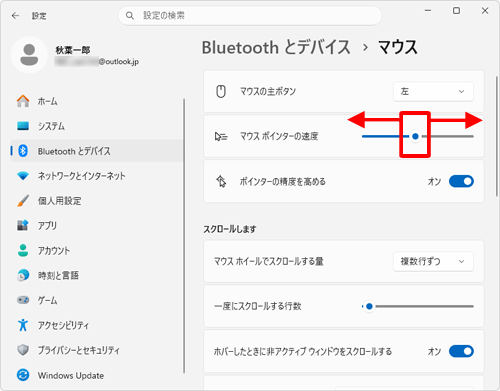The height and width of the screenshot is (391, 500).
Task: Open 個人用設定 in sidebar
Action: [x=97, y=201]
